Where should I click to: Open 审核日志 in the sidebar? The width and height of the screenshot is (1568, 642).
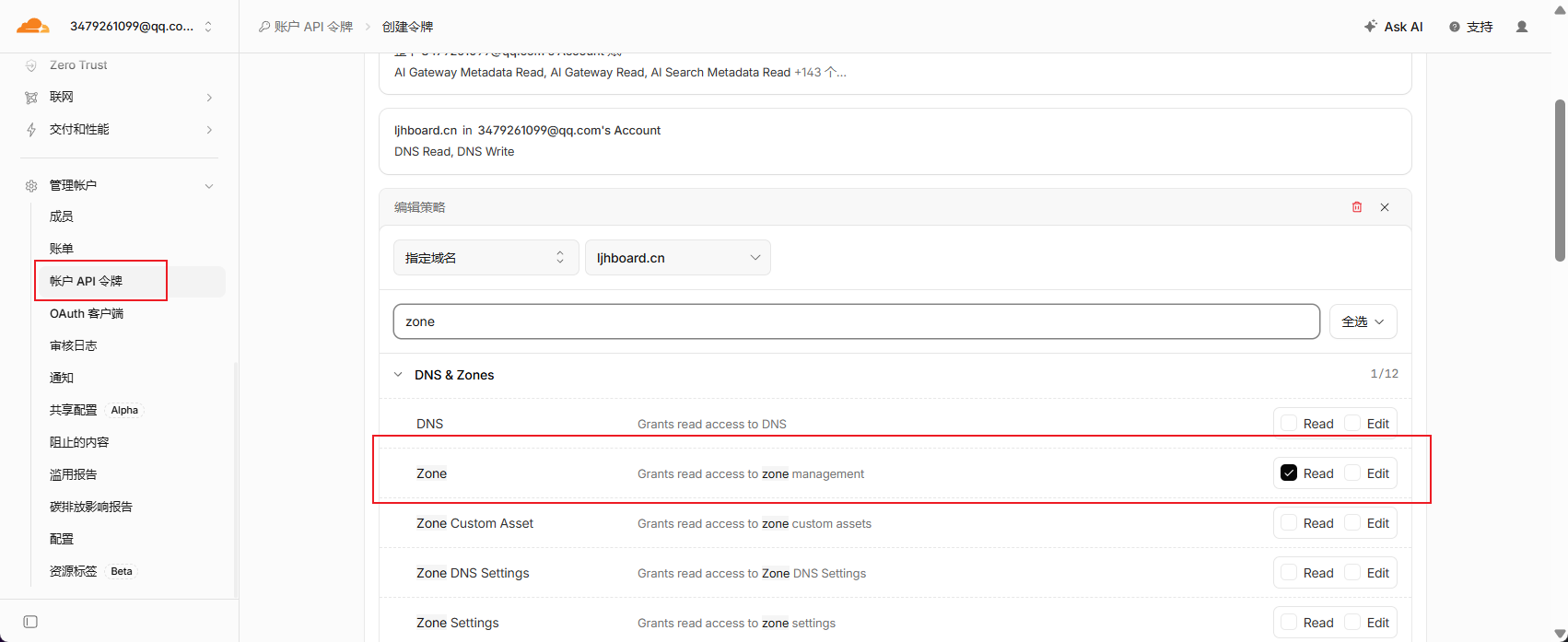coord(74,345)
